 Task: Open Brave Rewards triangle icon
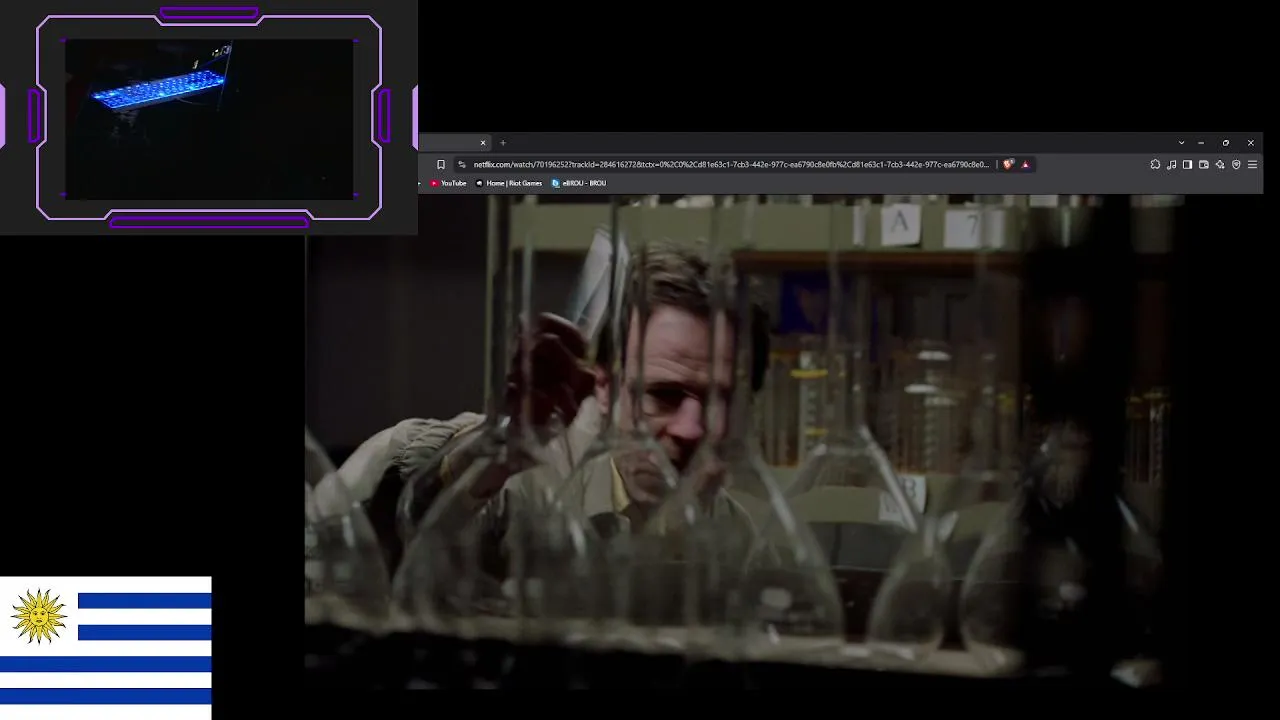[1025, 165]
